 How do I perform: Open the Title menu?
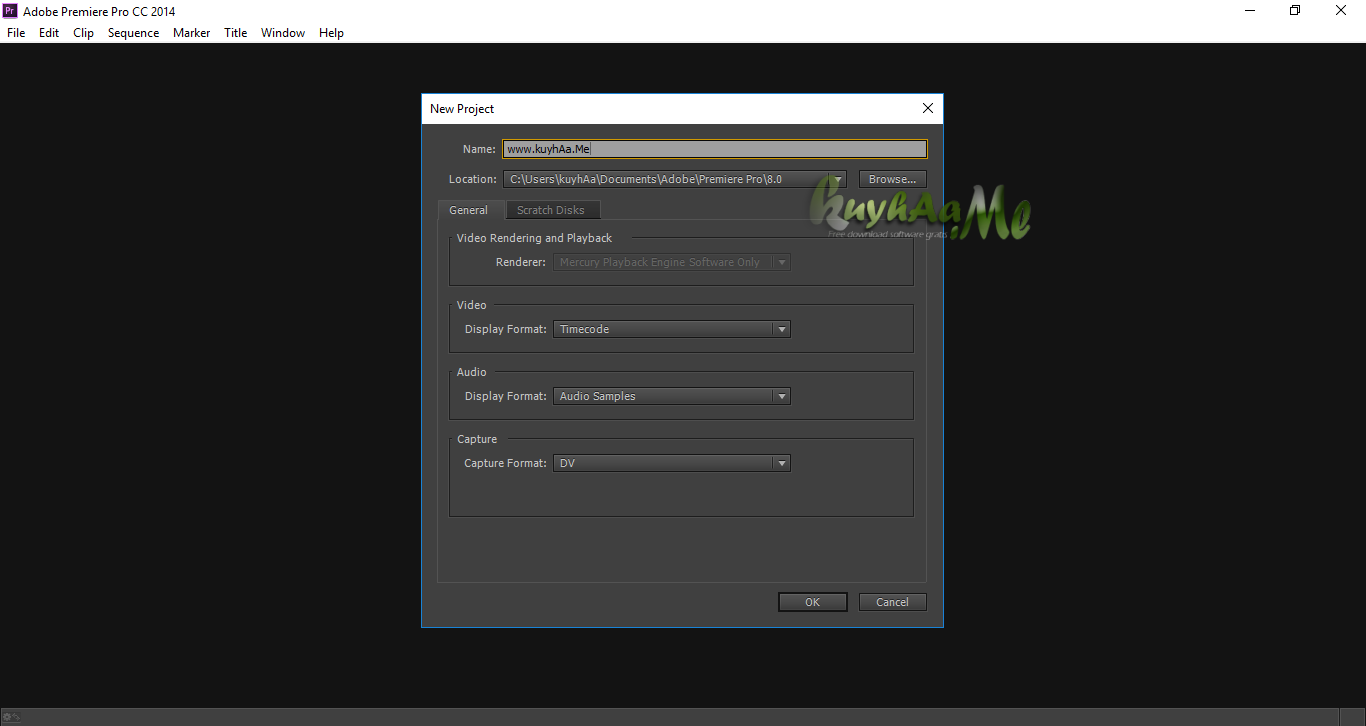click(x=235, y=33)
